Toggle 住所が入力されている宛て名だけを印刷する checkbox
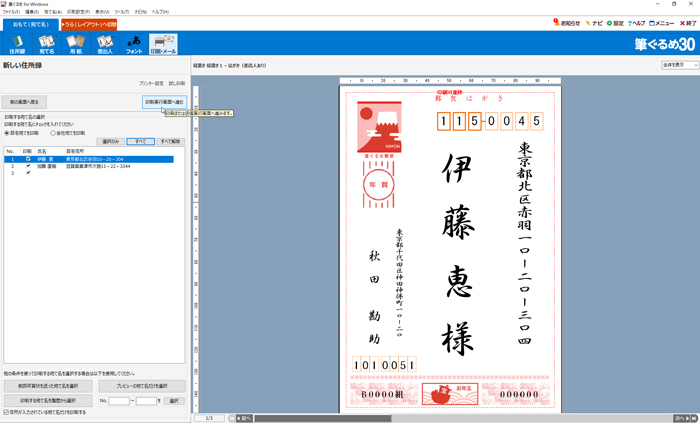Viewport: 700px width, 423px height. click(6, 411)
